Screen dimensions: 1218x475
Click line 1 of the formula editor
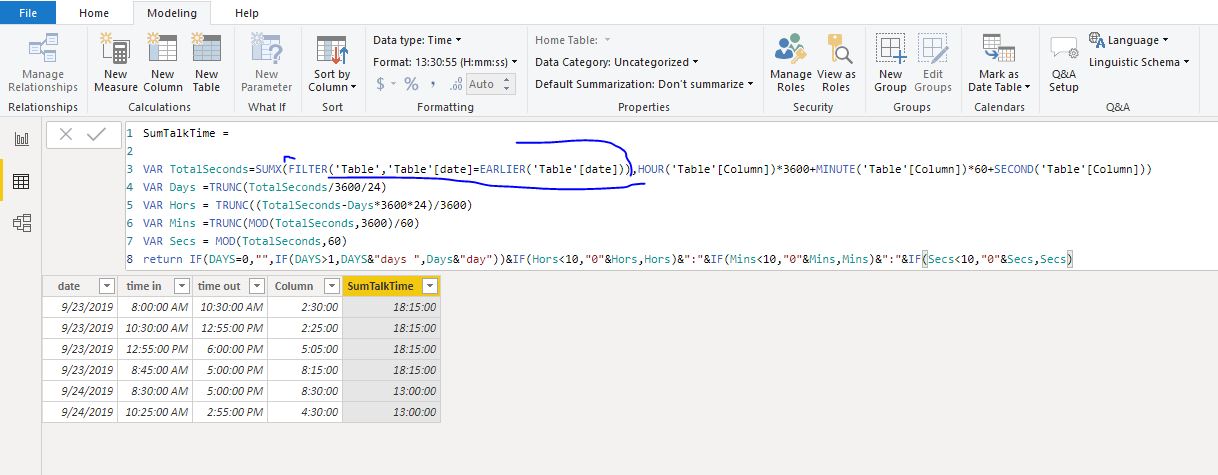[x=185, y=132]
